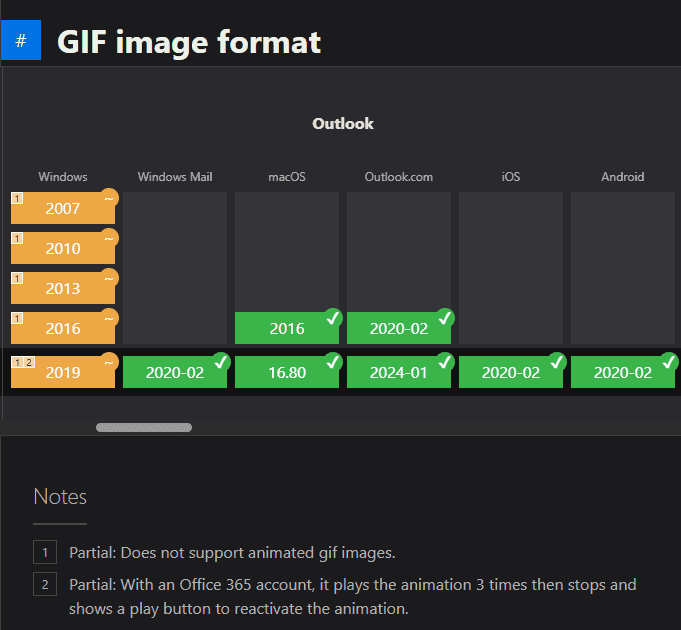
Task: Select the macOS 2016 supported cell
Action: (287, 328)
